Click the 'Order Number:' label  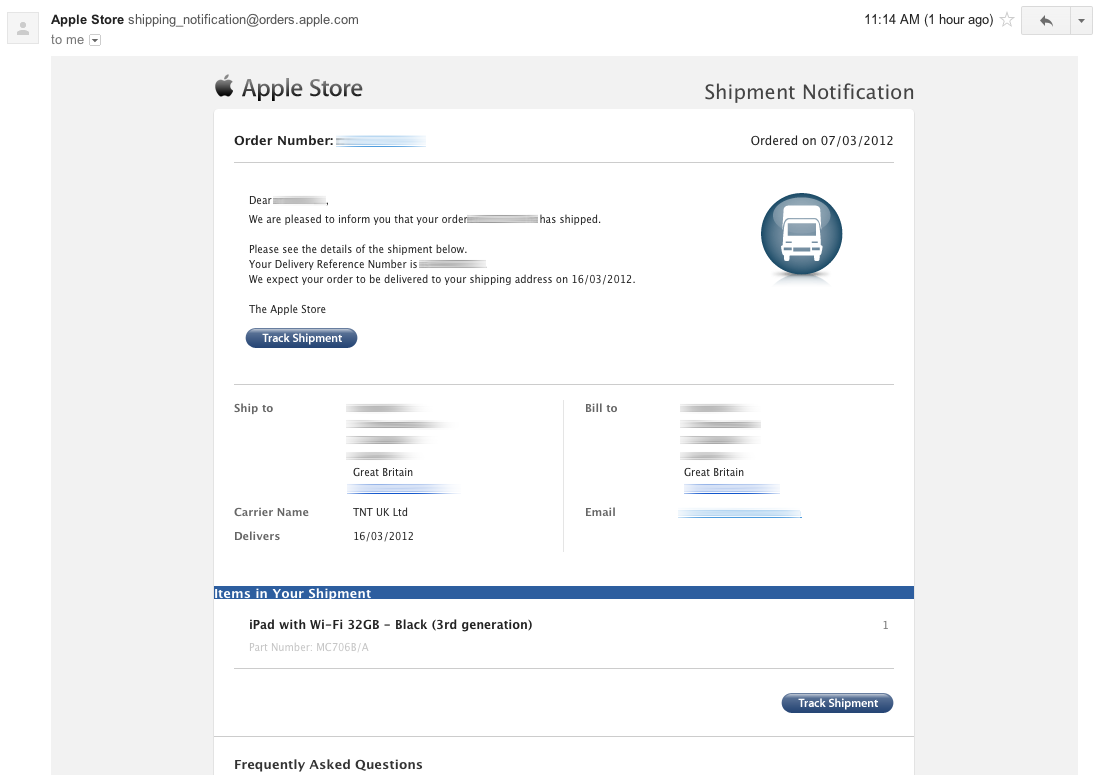283,140
